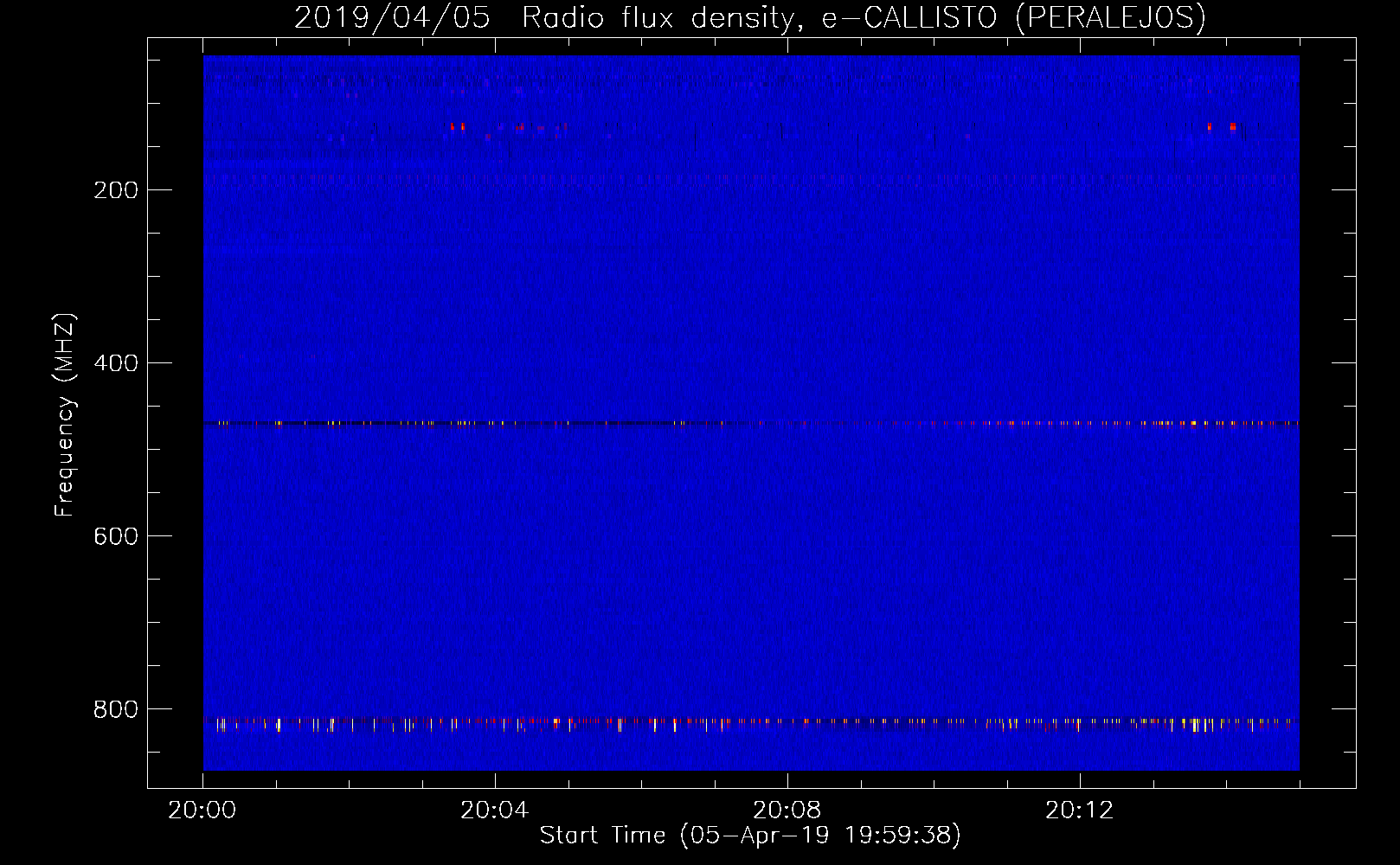Image resolution: width=1400 pixels, height=865 pixels.
Task: Click the 200 frequency tick label
Action: coord(116,190)
